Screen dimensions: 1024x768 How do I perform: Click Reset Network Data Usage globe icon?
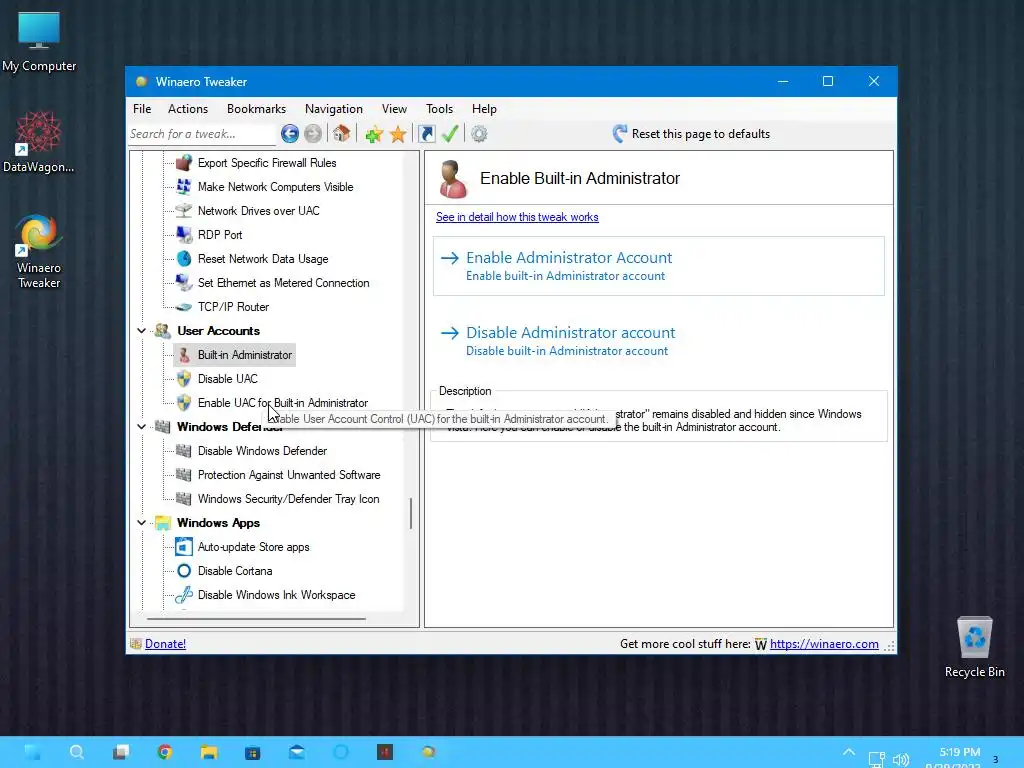pos(184,259)
